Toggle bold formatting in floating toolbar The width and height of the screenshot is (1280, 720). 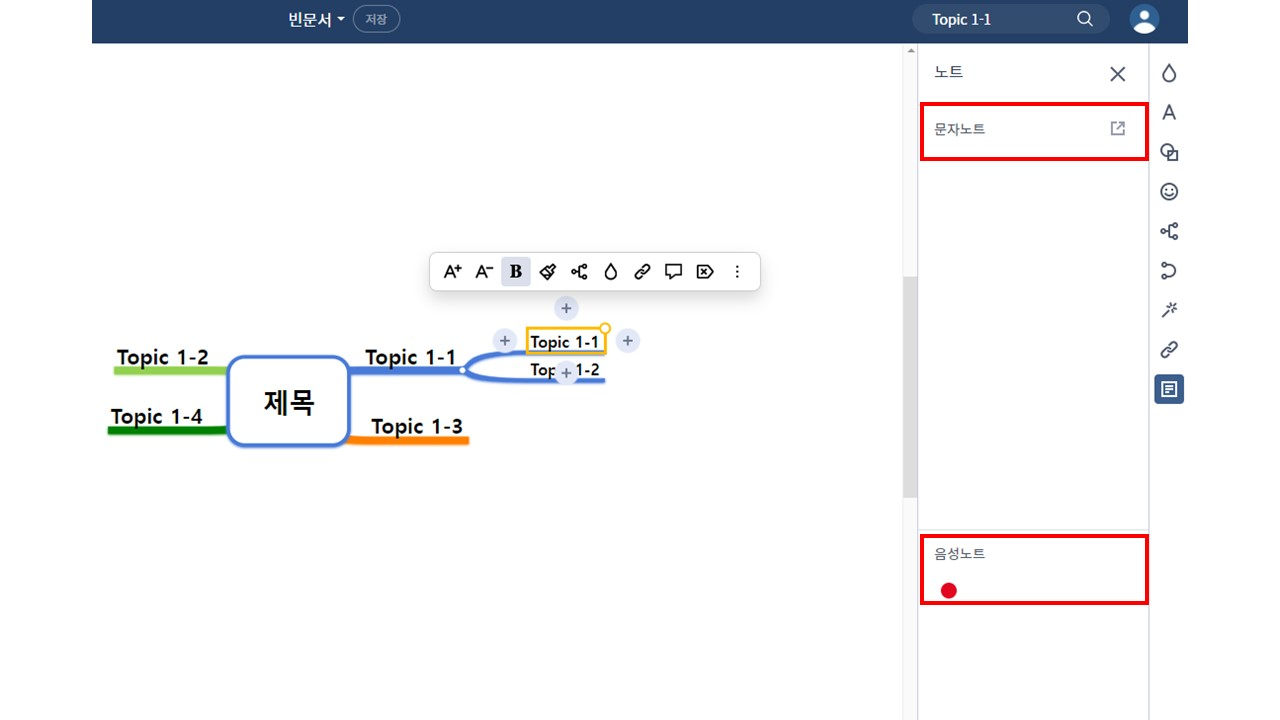coord(516,271)
